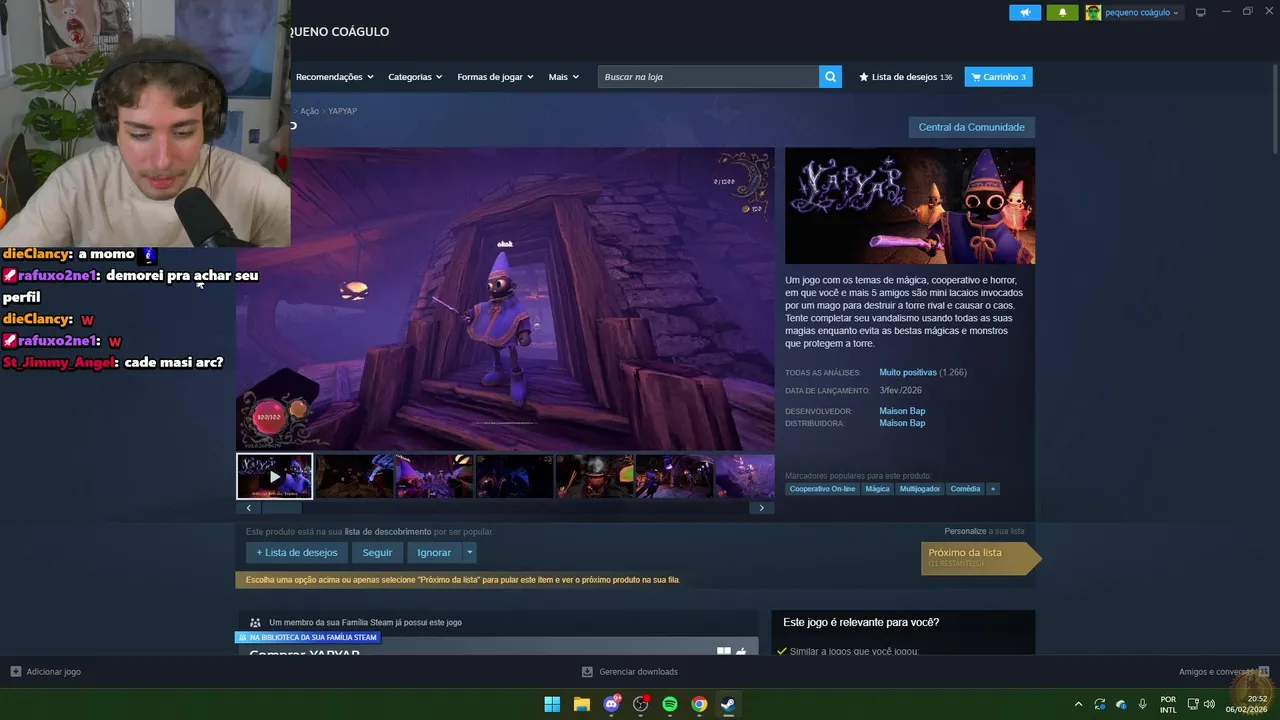Click the media strip left arrow

click(x=249, y=508)
